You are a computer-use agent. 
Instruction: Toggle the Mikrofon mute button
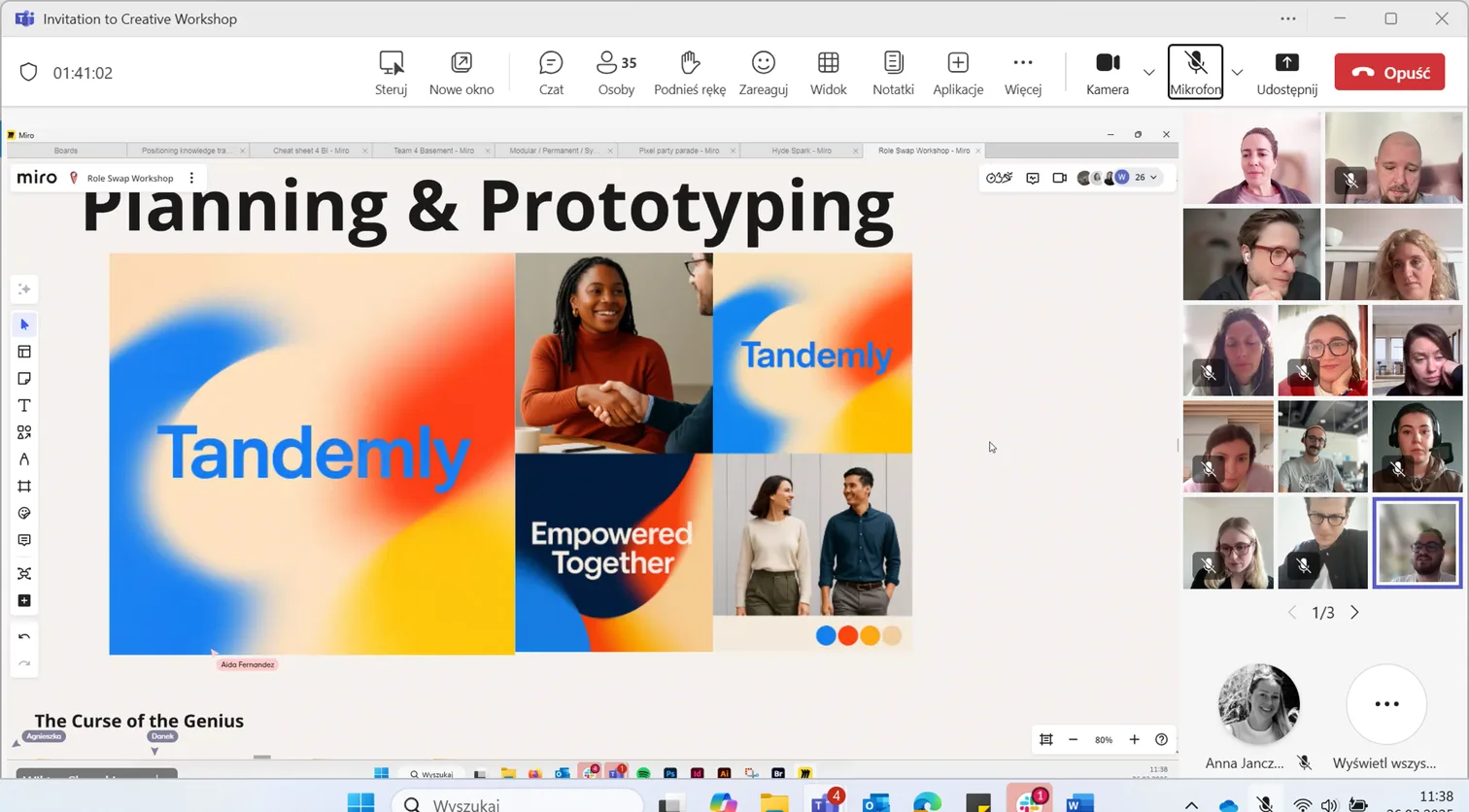coord(1195,72)
